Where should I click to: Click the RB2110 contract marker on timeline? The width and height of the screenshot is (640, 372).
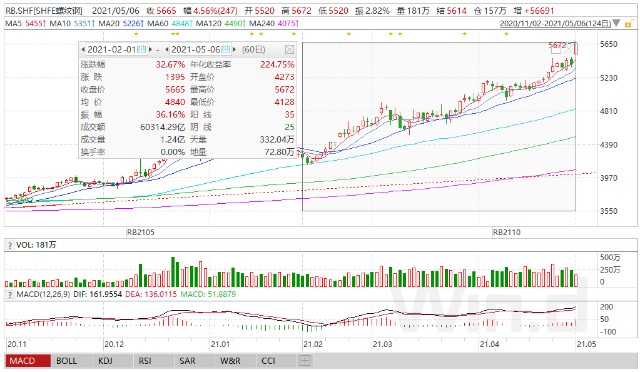click(507, 232)
